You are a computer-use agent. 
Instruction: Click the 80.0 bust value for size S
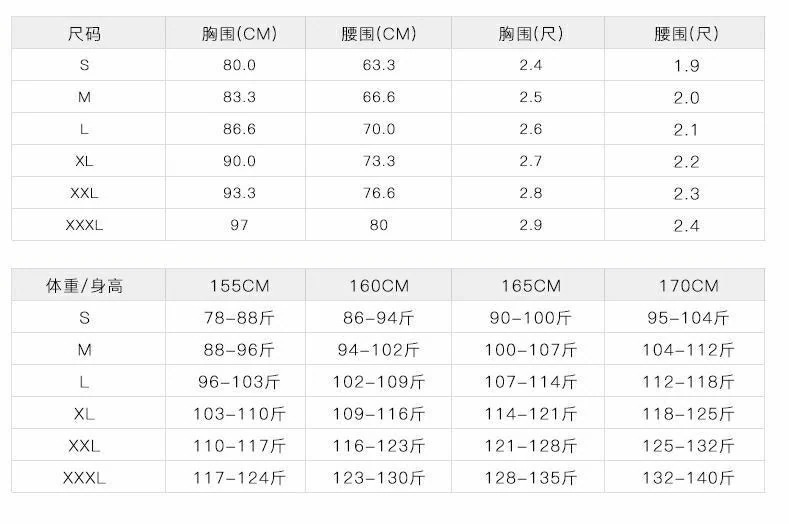pos(239,65)
